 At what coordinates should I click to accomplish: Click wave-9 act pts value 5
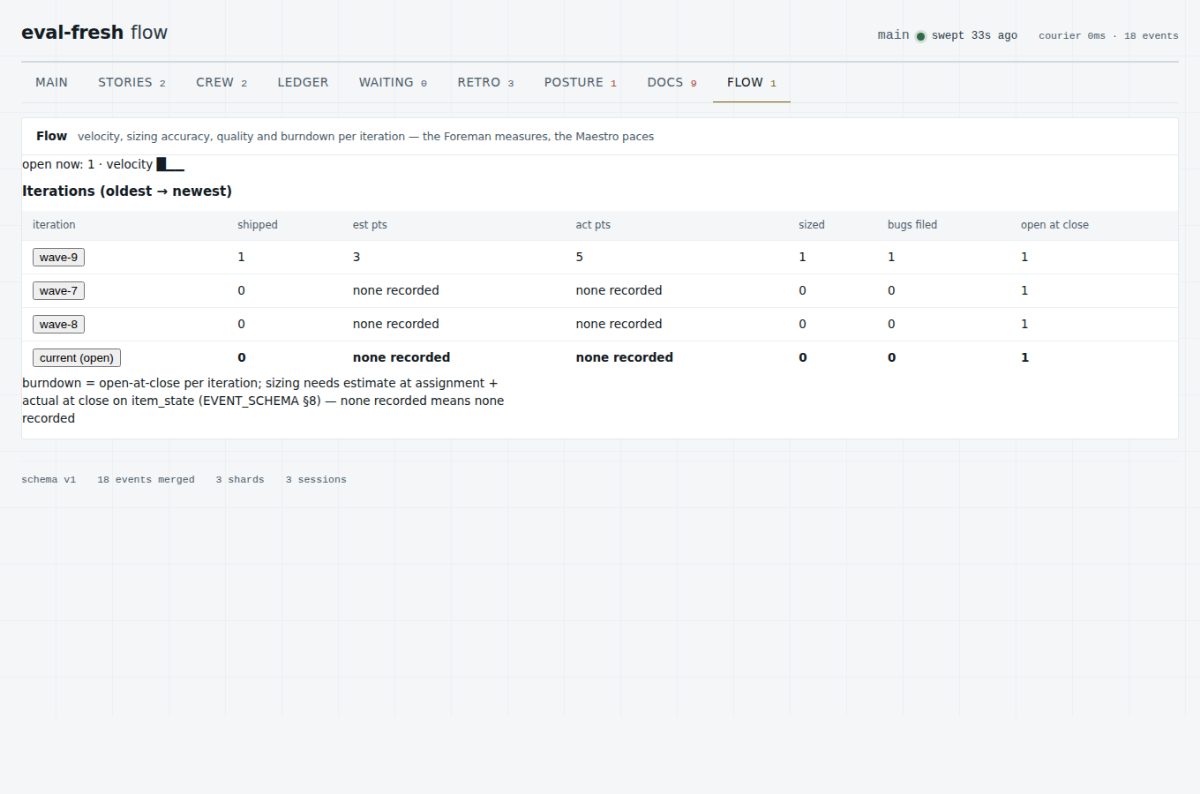580,257
